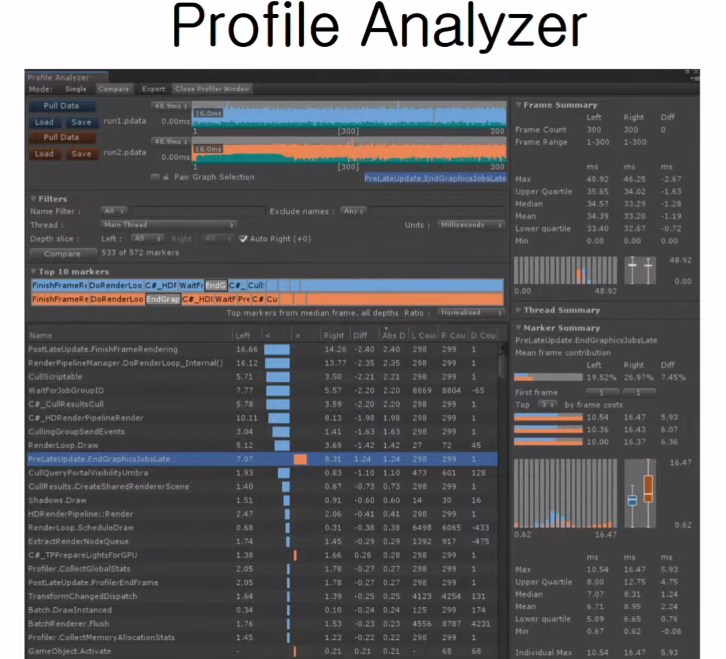
Task: Select PostLateUpdate.FinishFrameRendering row
Action: click(x=262, y=350)
